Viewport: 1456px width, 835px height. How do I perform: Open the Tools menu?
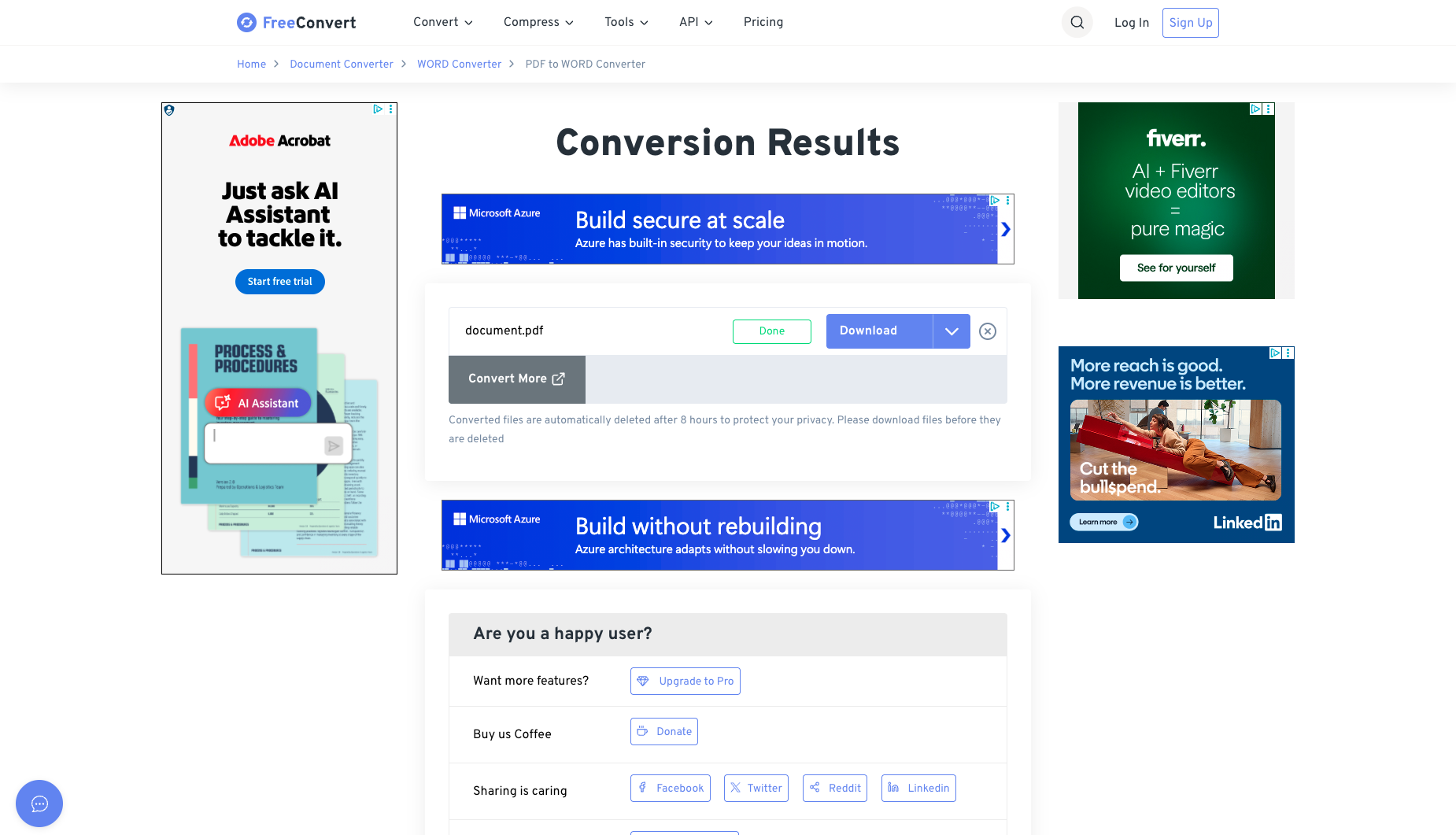coord(626,22)
